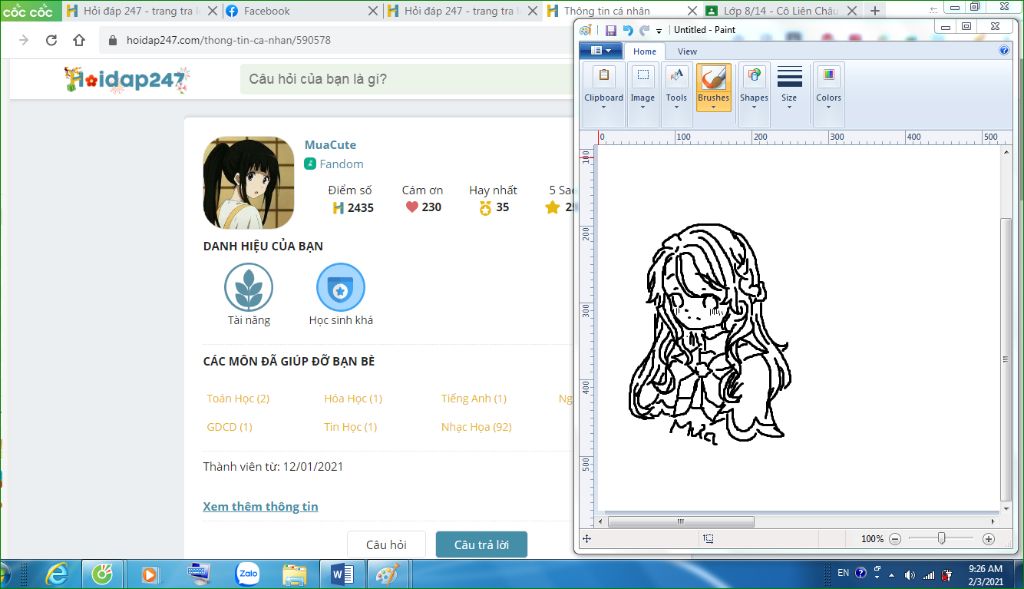Click the 'Câu hỏi của bạn là gì?' search box
The width and height of the screenshot is (1024, 589).
click(406, 79)
